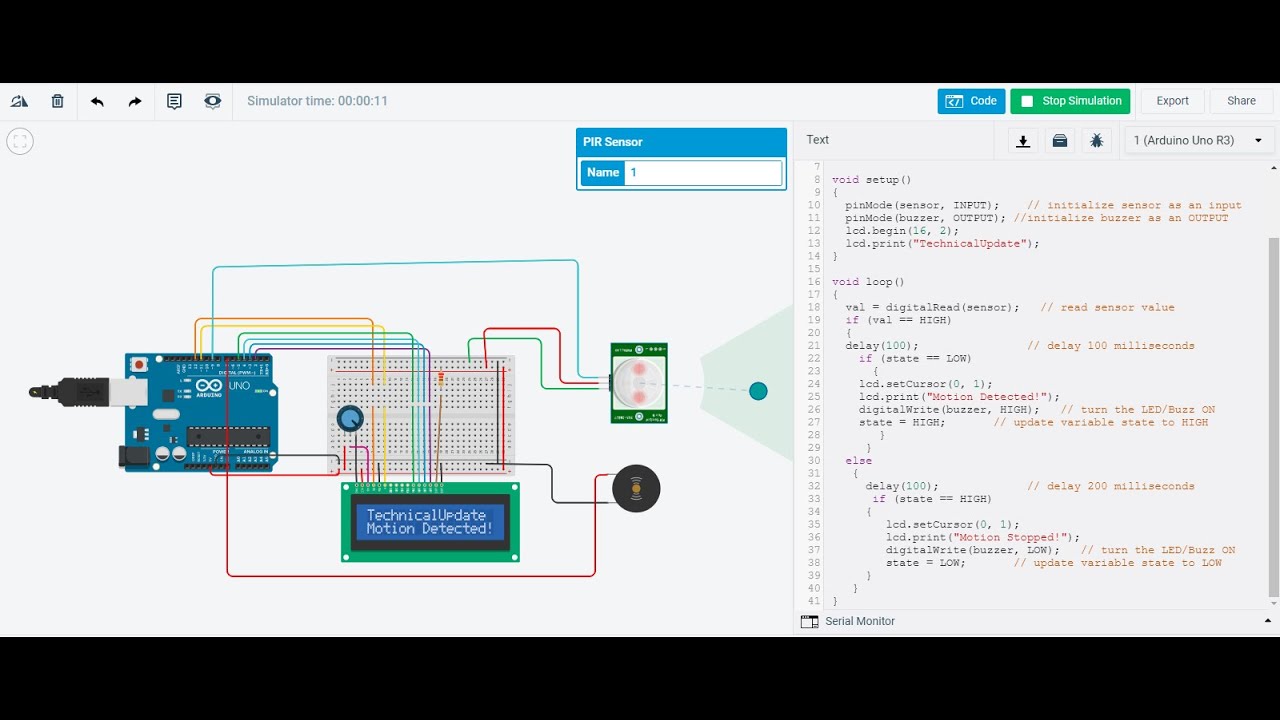This screenshot has height=720, width=1280.
Task: Redo the last action
Action: (135, 101)
